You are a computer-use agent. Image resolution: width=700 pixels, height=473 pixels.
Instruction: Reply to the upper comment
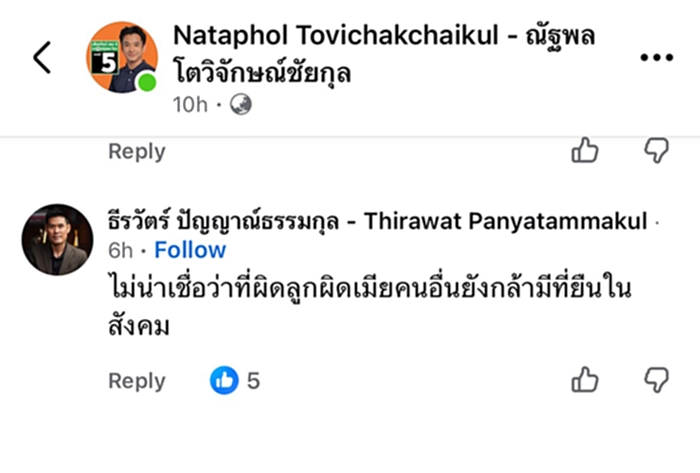pos(137,151)
